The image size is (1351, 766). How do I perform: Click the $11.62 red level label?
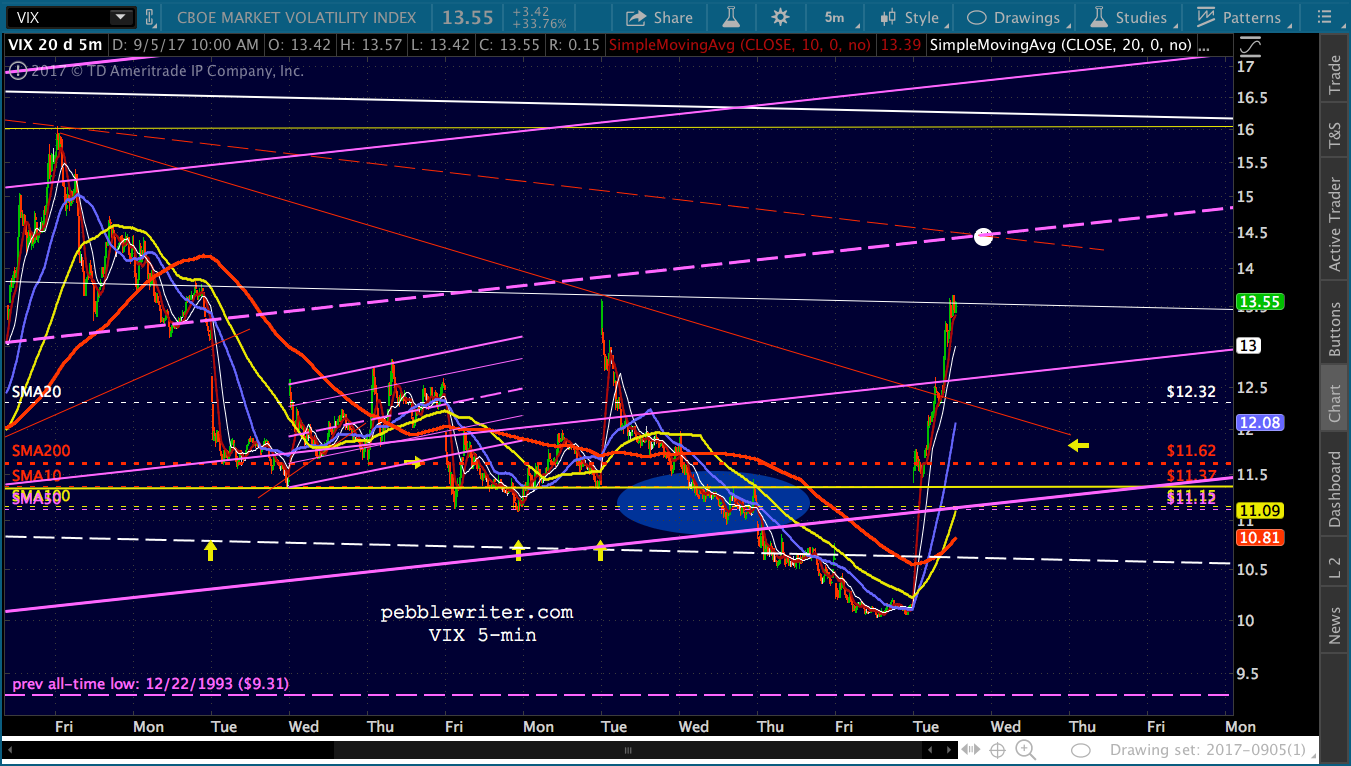click(x=1192, y=452)
